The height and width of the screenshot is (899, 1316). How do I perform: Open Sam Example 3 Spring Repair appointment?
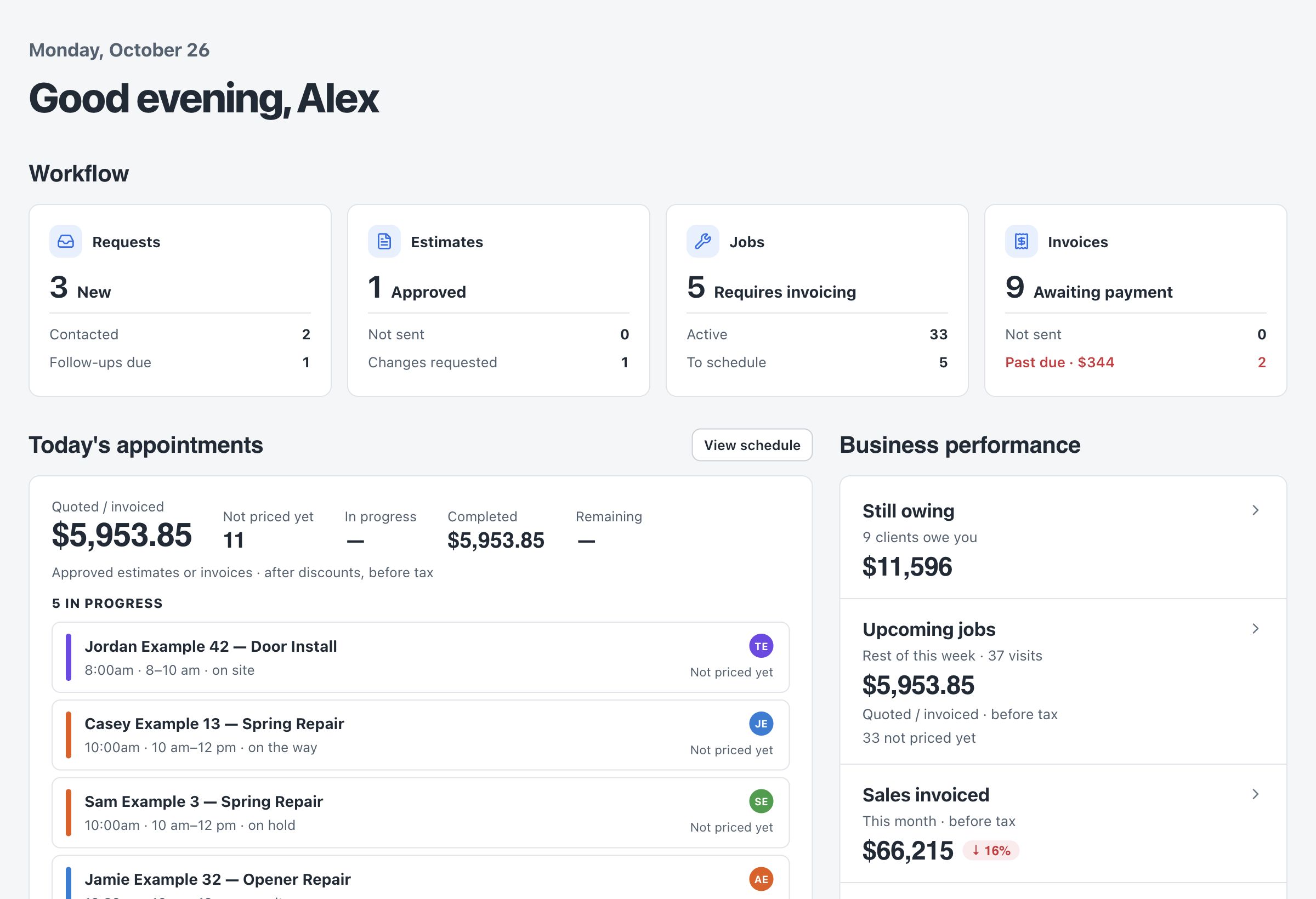(420, 812)
